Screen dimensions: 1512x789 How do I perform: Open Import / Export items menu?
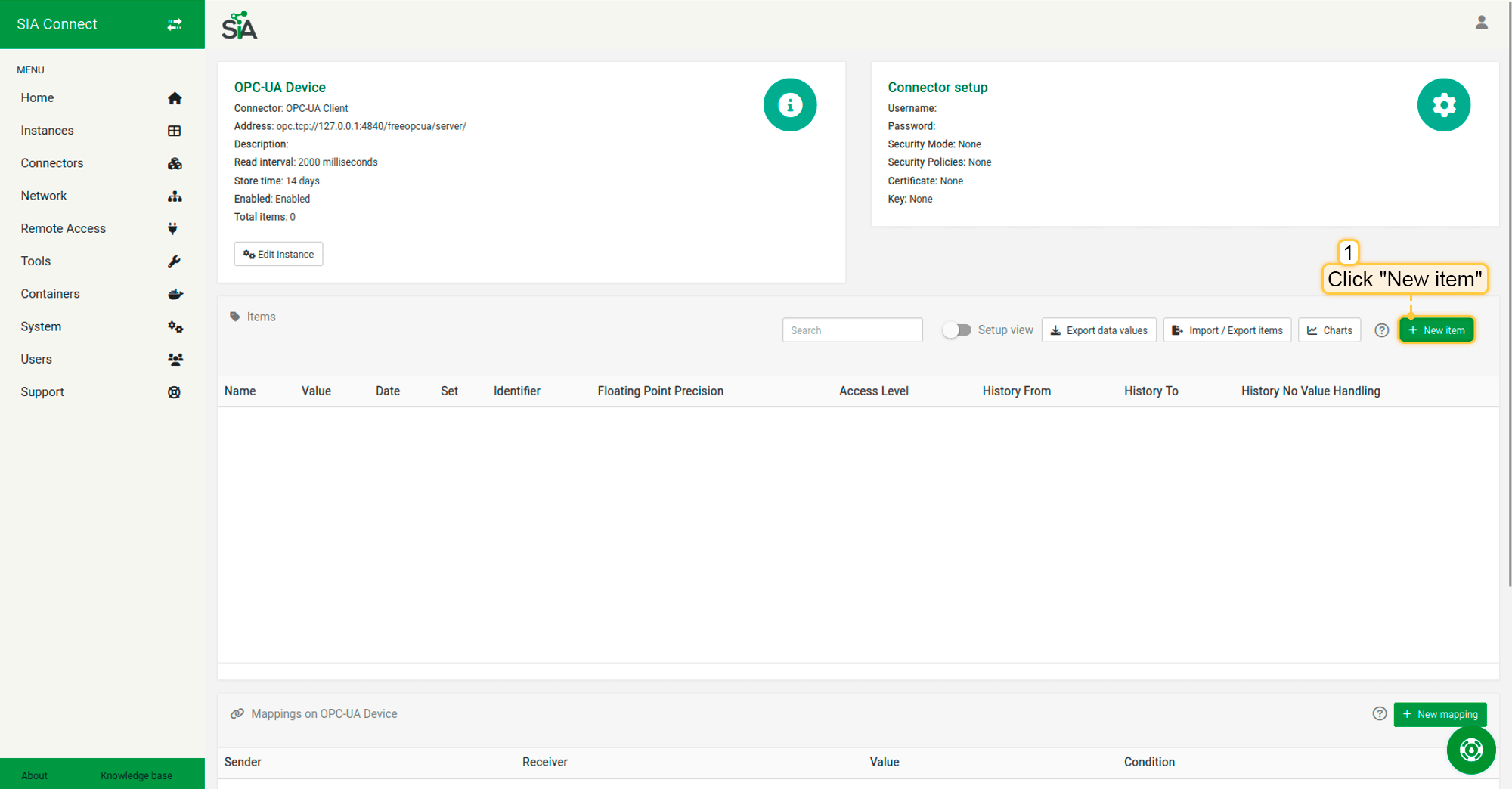click(x=1226, y=330)
